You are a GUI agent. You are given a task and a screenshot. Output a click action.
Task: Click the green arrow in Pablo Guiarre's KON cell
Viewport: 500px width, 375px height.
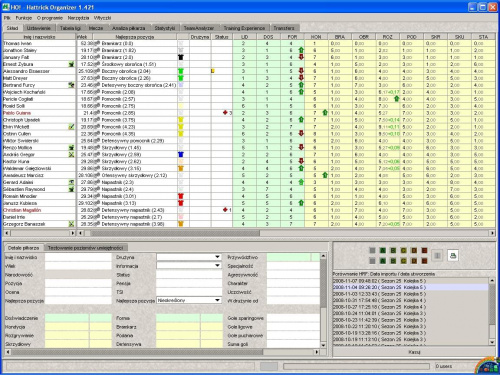click(325, 113)
